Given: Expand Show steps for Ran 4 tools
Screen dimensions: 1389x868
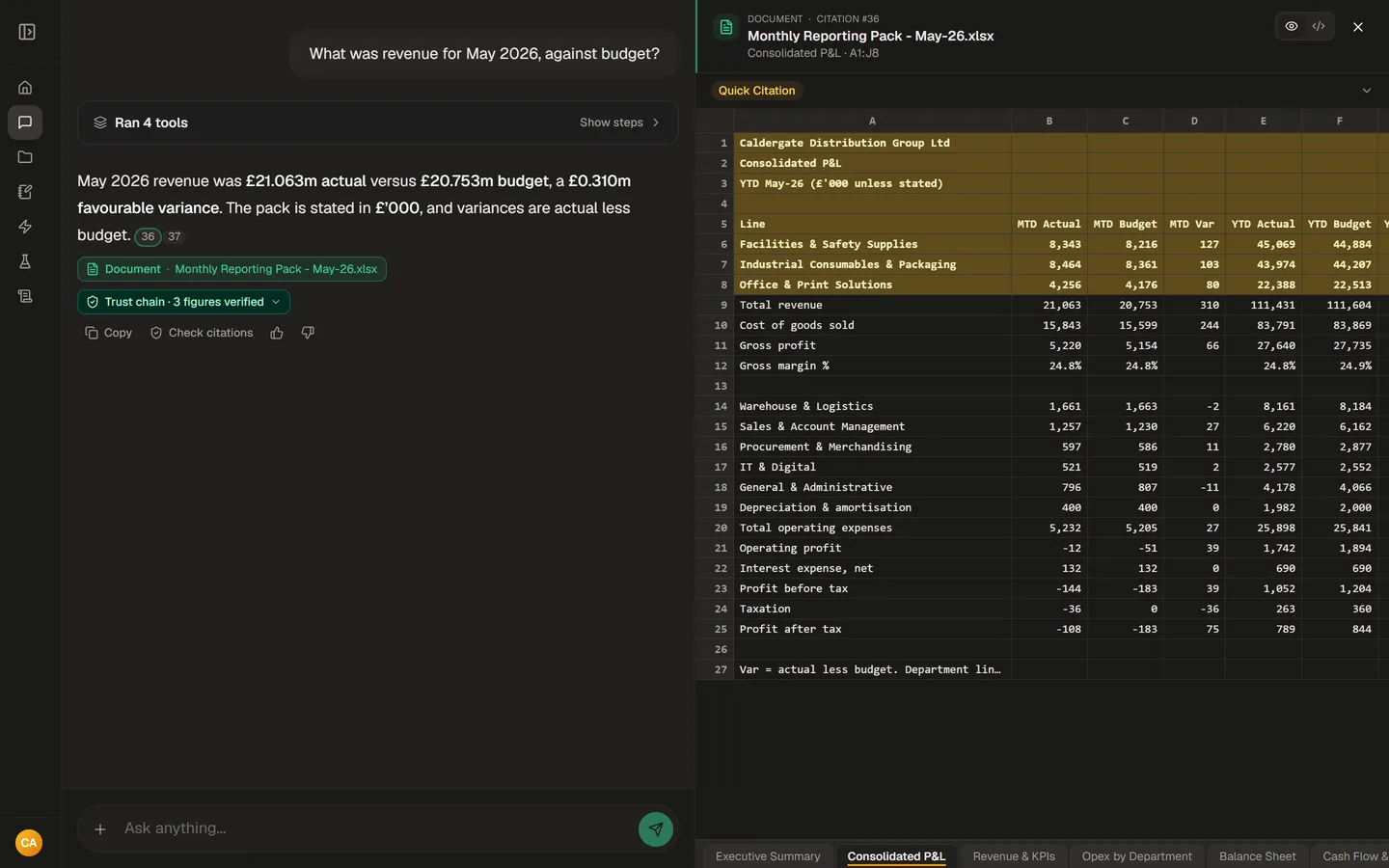Looking at the screenshot, I should tap(619, 122).
